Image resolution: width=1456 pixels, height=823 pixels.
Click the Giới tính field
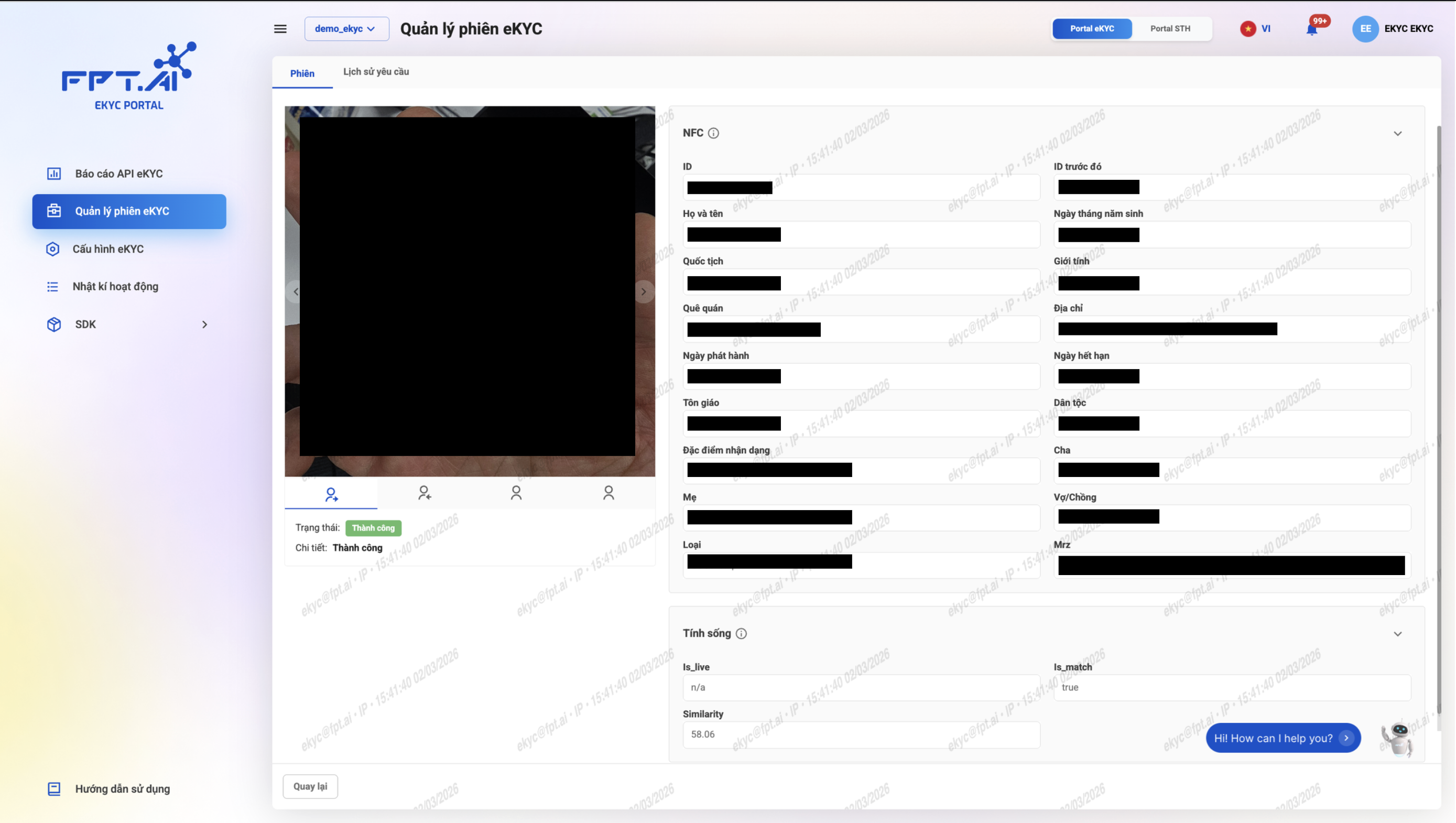point(1232,282)
